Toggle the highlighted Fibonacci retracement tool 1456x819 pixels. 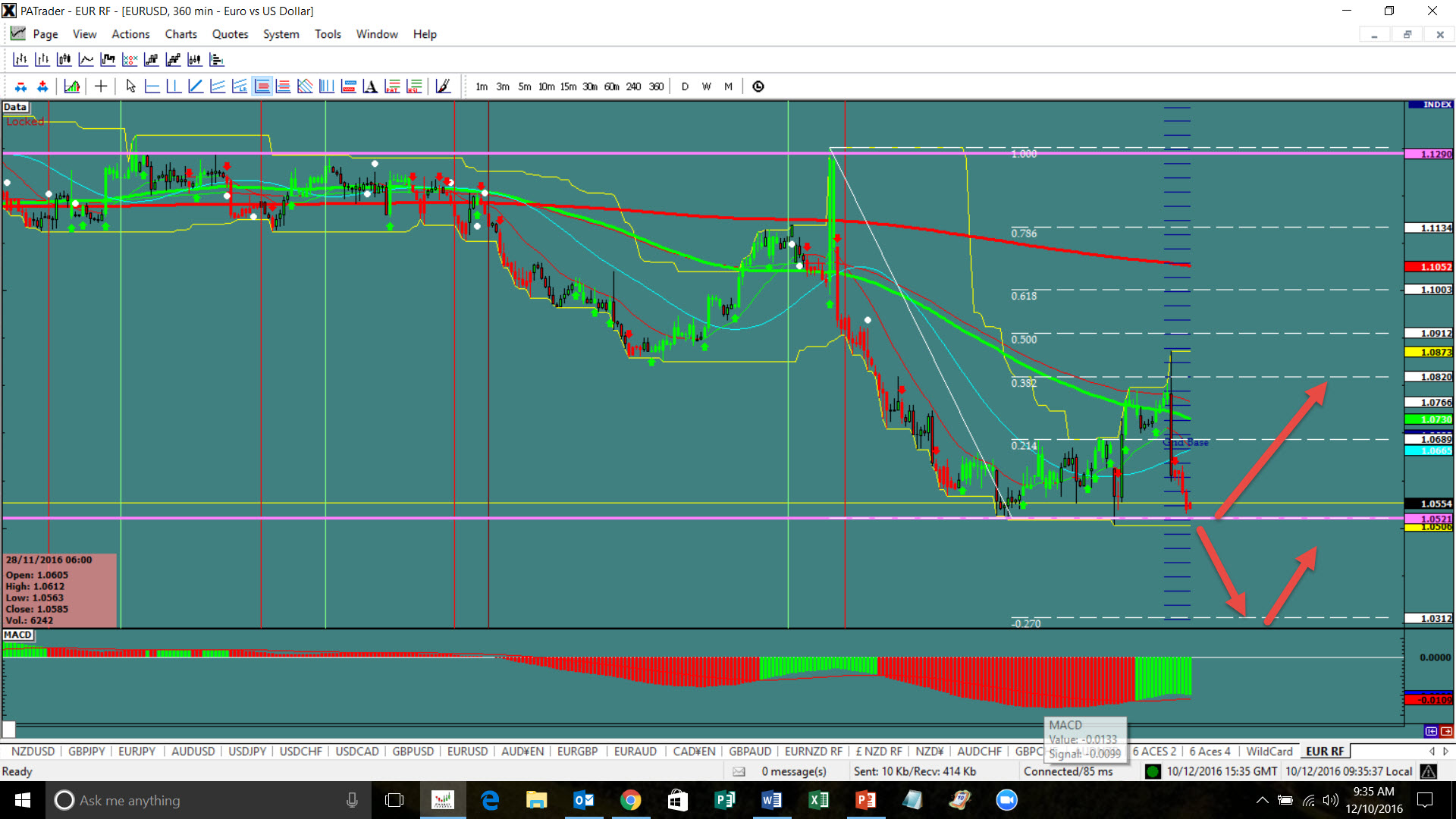click(262, 86)
